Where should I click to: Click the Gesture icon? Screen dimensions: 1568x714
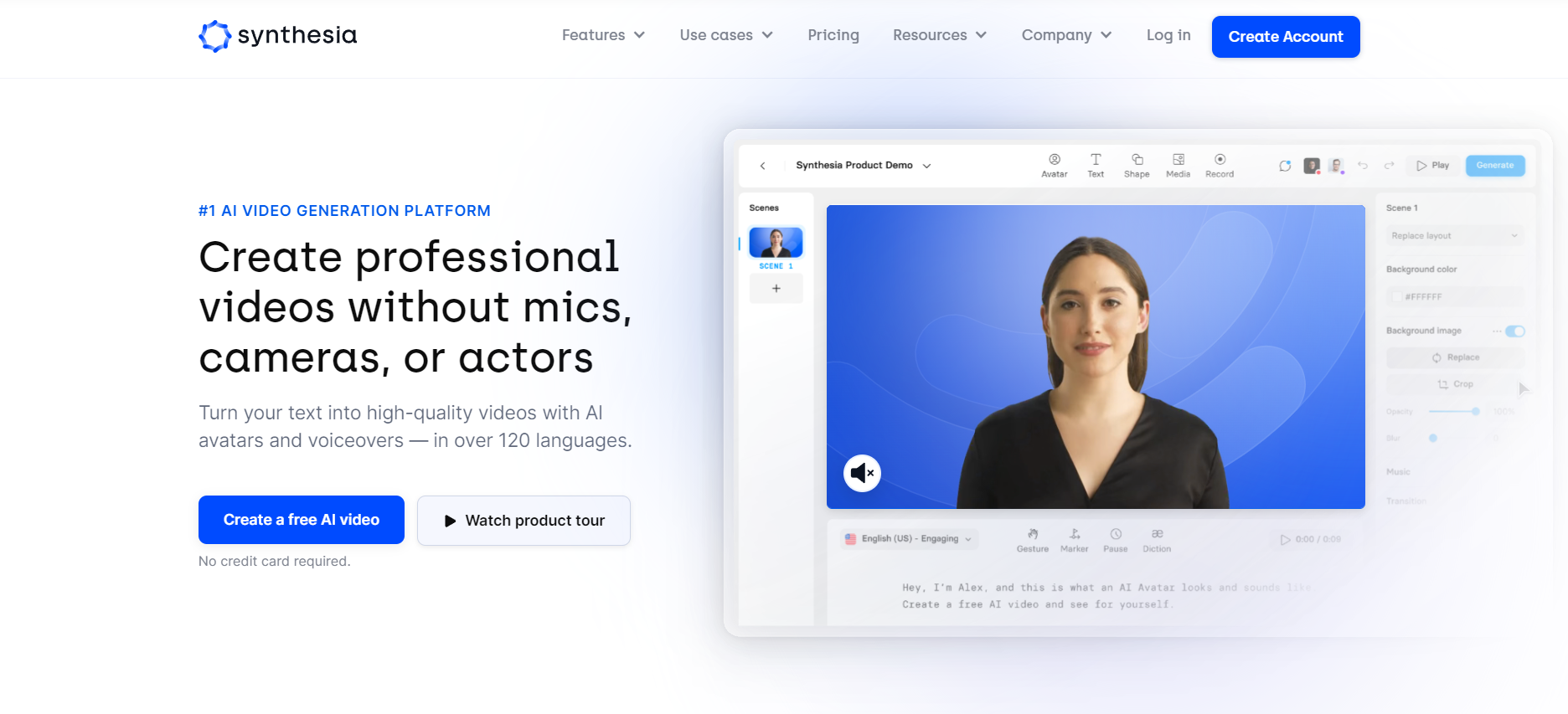pyautogui.click(x=1033, y=540)
